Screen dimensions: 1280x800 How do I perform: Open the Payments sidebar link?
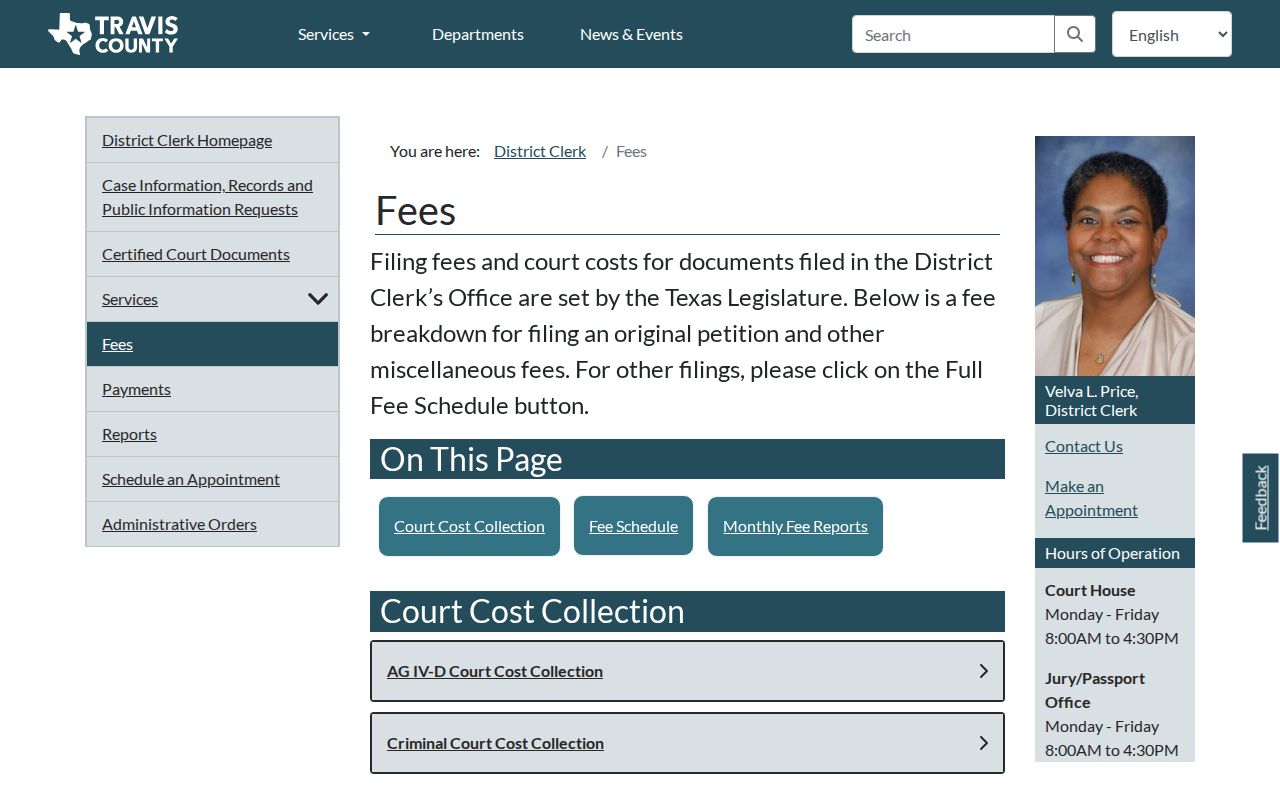pos(136,389)
